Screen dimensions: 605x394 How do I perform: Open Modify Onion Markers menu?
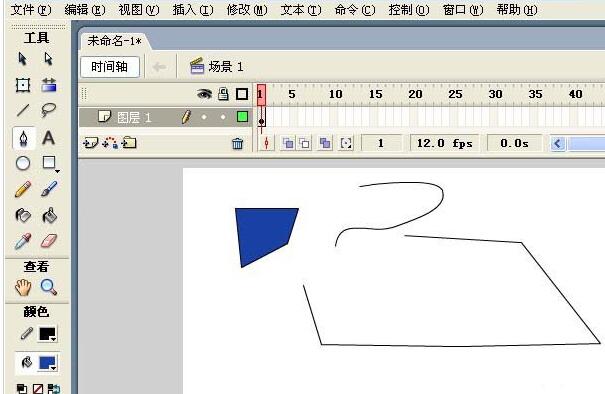tap(346, 143)
